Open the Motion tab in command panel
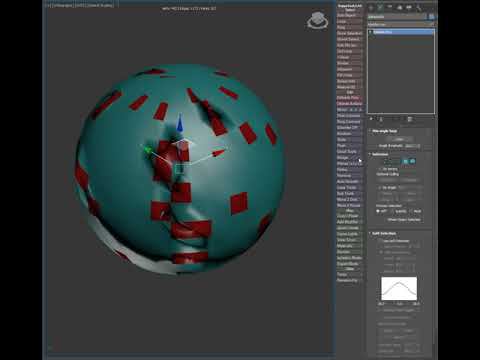Screen dimensions: 480x360 [x=400, y=7]
